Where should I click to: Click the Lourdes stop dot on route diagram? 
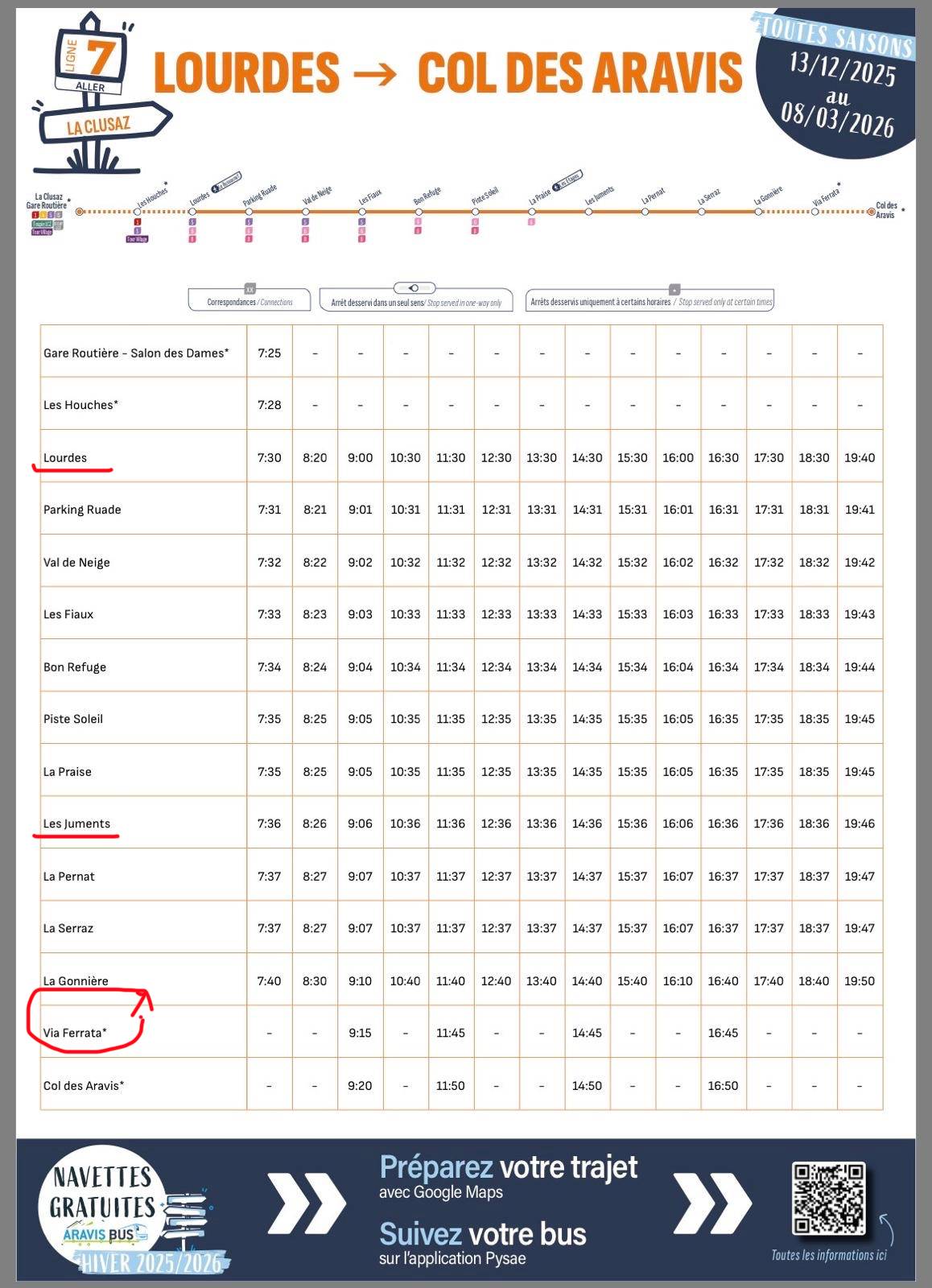tap(192, 212)
